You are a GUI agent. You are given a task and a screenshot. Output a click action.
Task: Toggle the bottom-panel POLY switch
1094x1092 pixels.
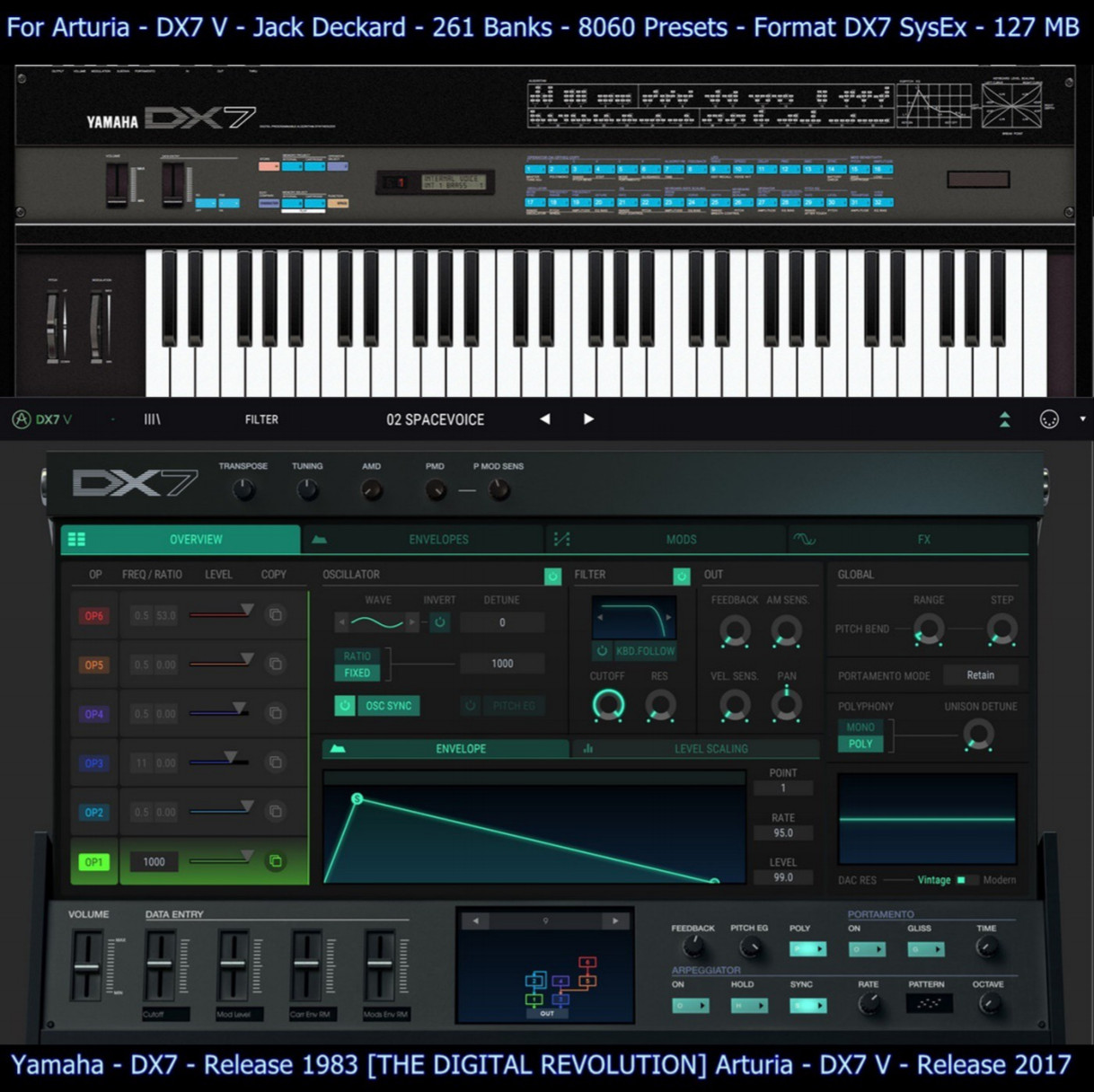click(807, 949)
